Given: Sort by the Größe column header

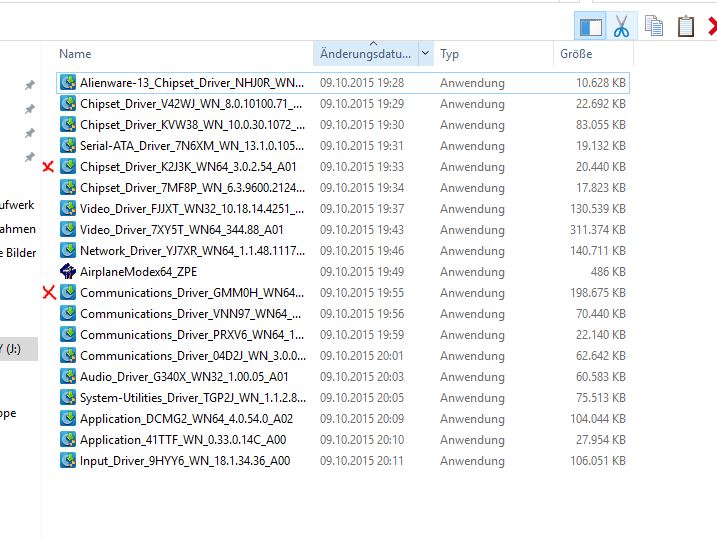Looking at the screenshot, I should click(576, 54).
